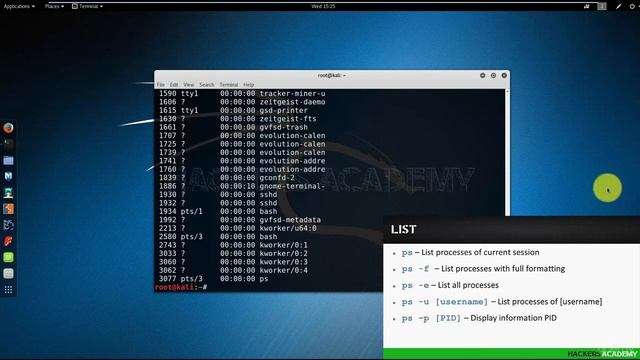Click the root@kali window title bar
This screenshot has width=640, height=360.
point(331,76)
